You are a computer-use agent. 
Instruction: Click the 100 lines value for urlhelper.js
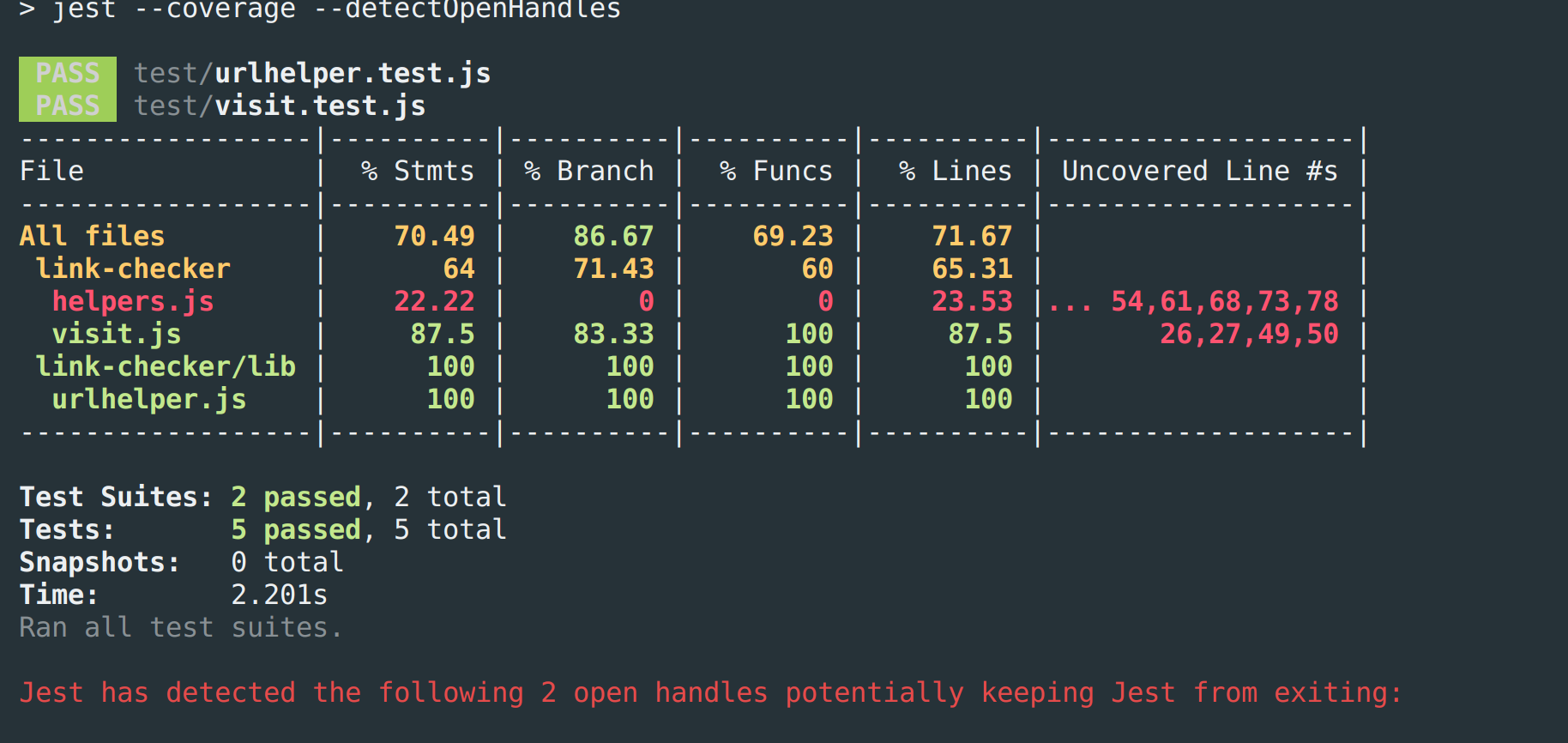point(988,399)
